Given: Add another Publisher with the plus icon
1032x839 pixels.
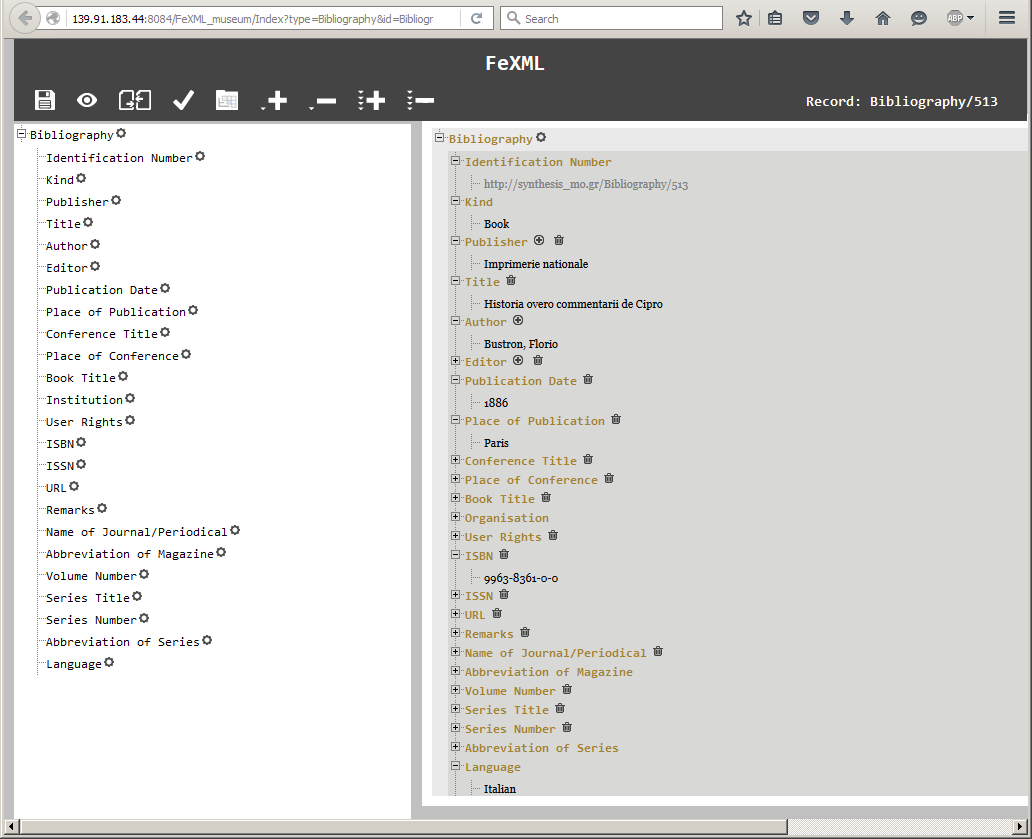Looking at the screenshot, I should pos(539,240).
